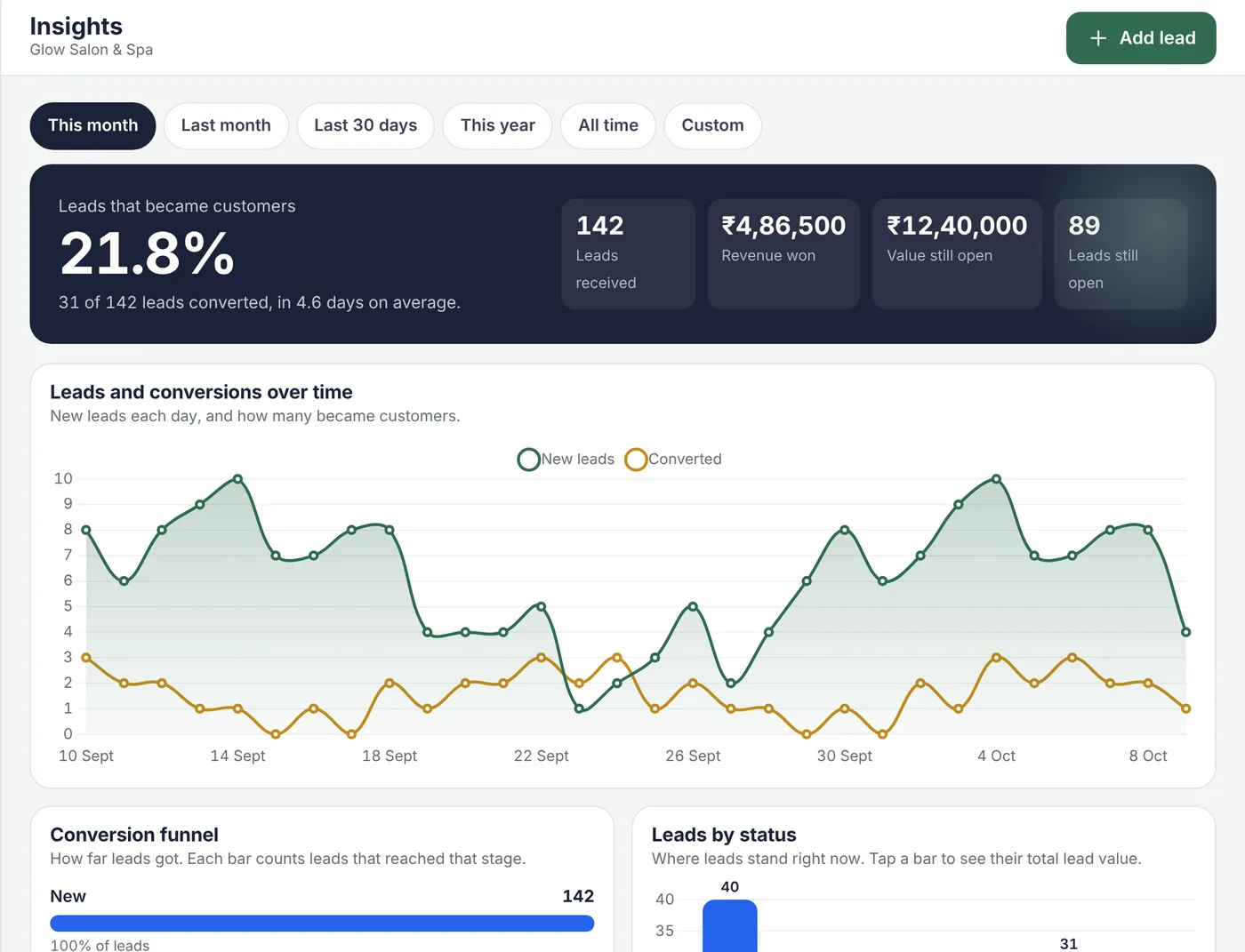The image size is (1245, 952).
Task: Choose the Last 30 days range
Action: 365,126
